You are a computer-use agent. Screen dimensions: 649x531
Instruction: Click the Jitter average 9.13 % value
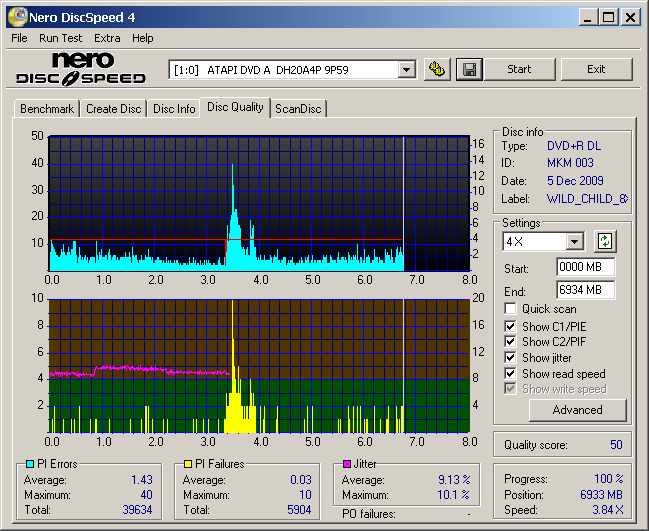(x=454, y=480)
